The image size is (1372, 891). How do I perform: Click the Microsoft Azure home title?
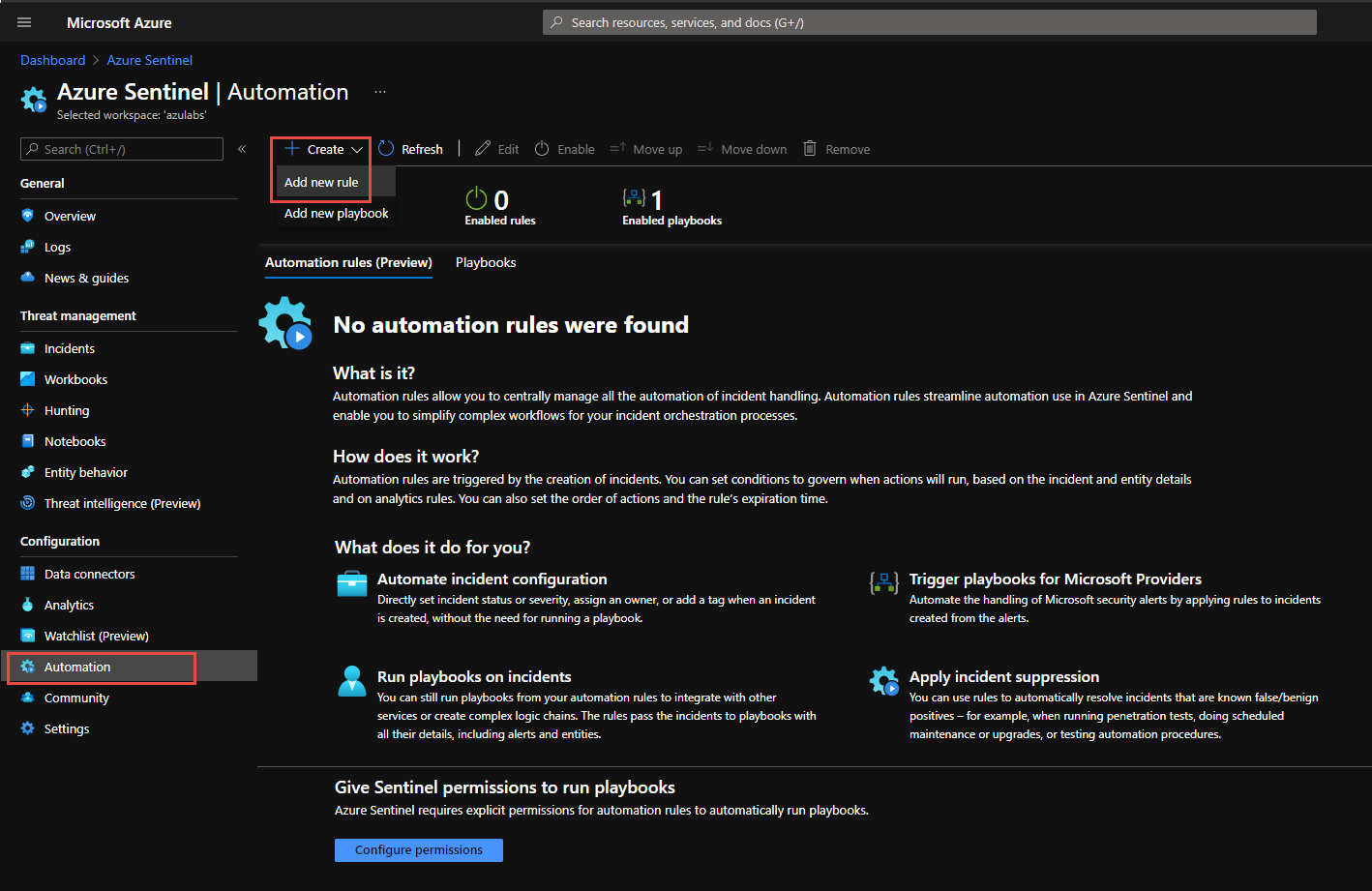pos(119,22)
